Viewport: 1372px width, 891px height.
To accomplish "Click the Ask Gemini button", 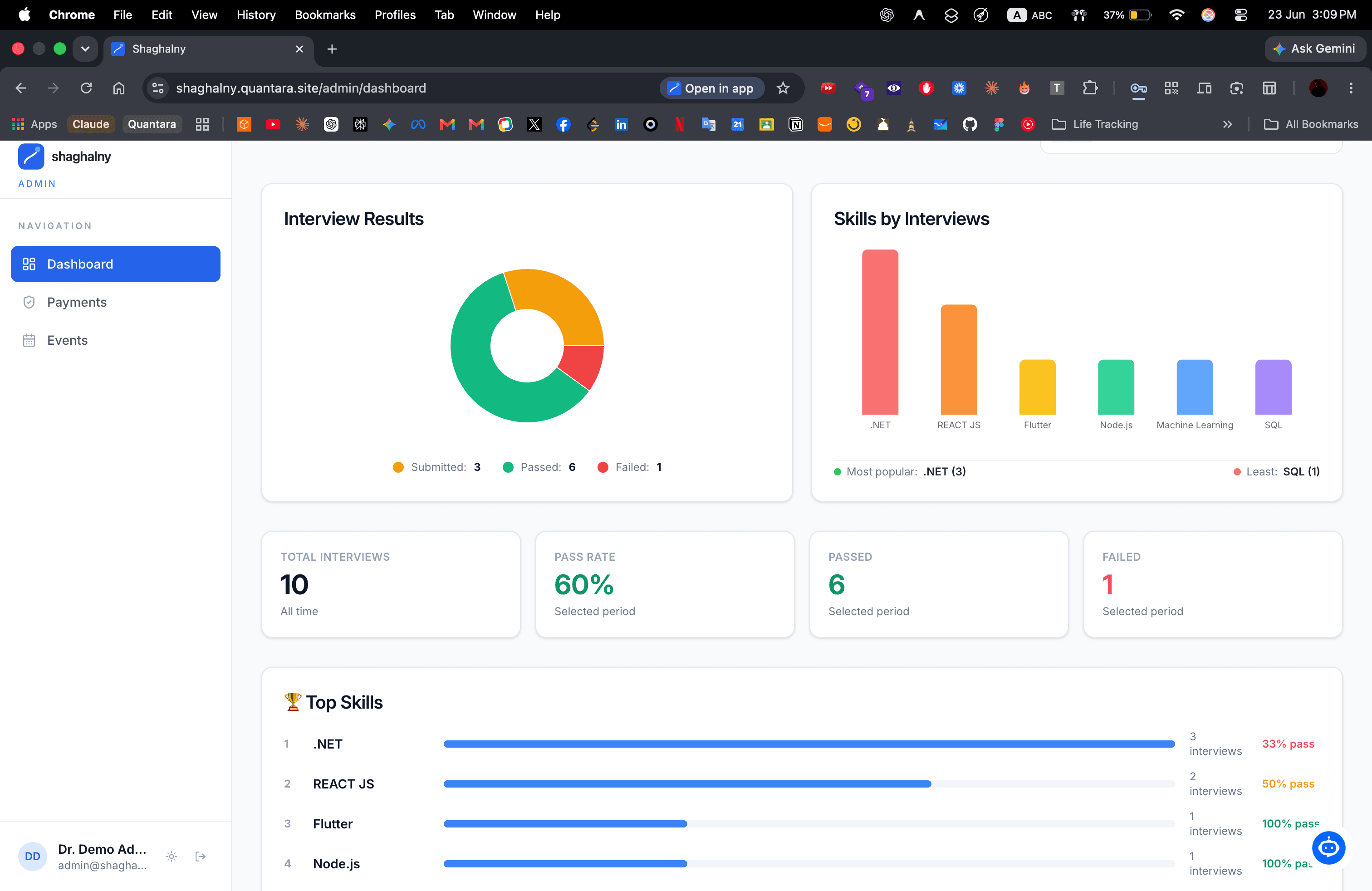I will tap(1314, 49).
